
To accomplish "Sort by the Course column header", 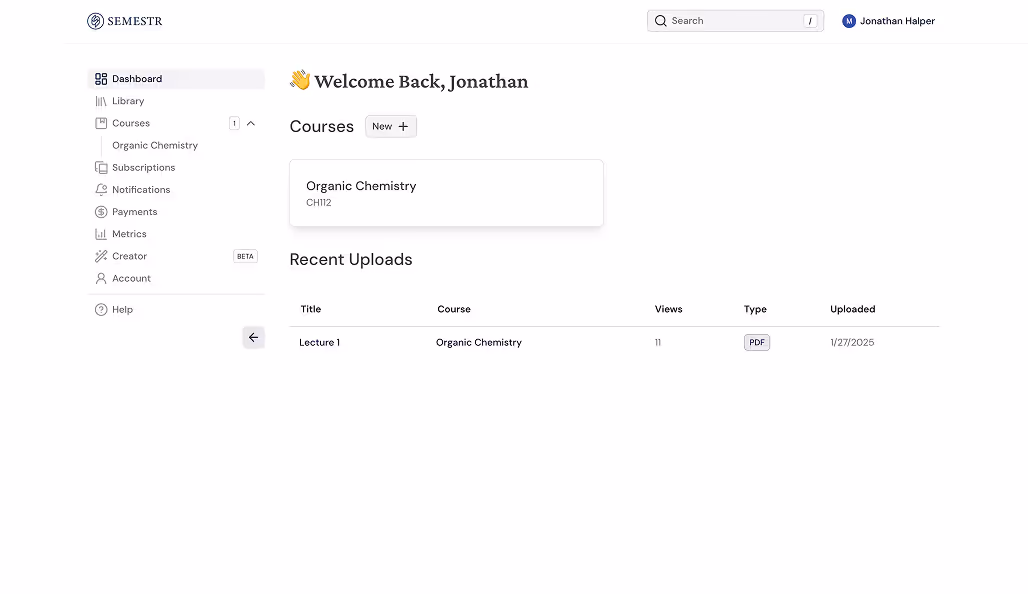I will [454, 309].
